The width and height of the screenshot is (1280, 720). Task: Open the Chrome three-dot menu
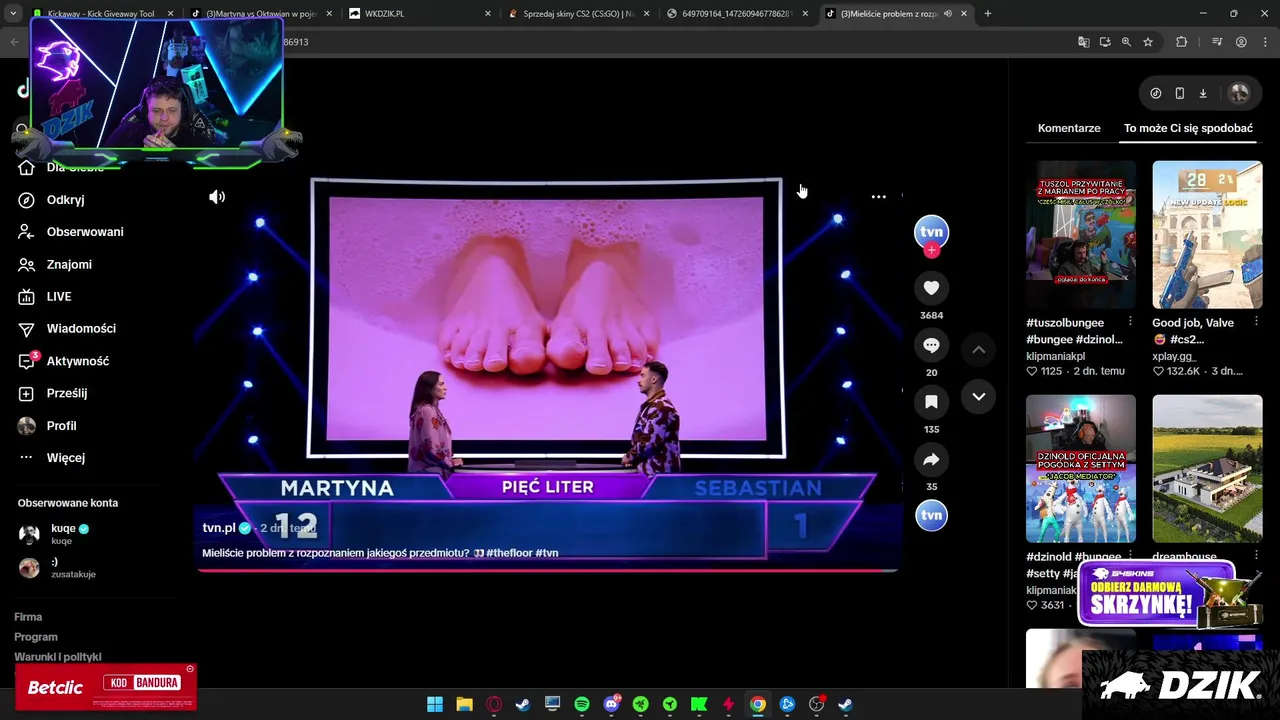[x=1265, y=42]
